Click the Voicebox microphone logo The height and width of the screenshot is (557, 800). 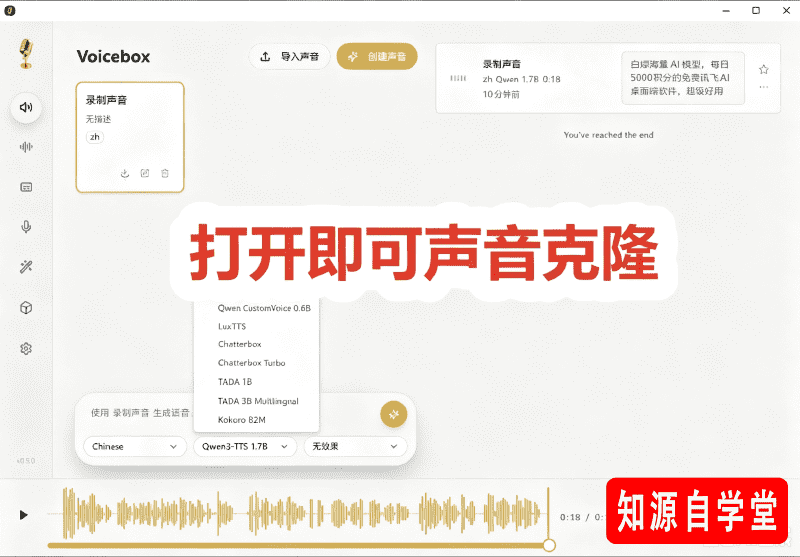point(26,54)
